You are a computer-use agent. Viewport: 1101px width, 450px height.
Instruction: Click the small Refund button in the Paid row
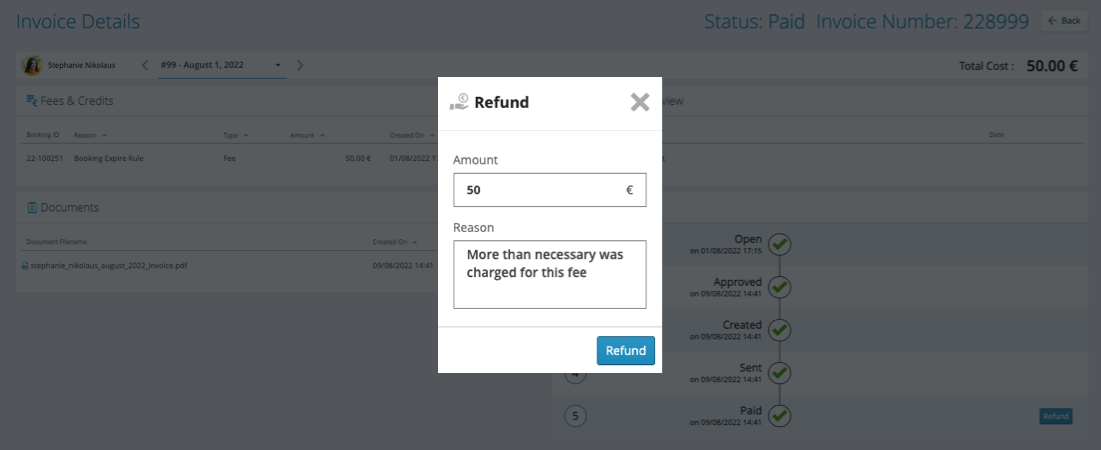point(1055,416)
